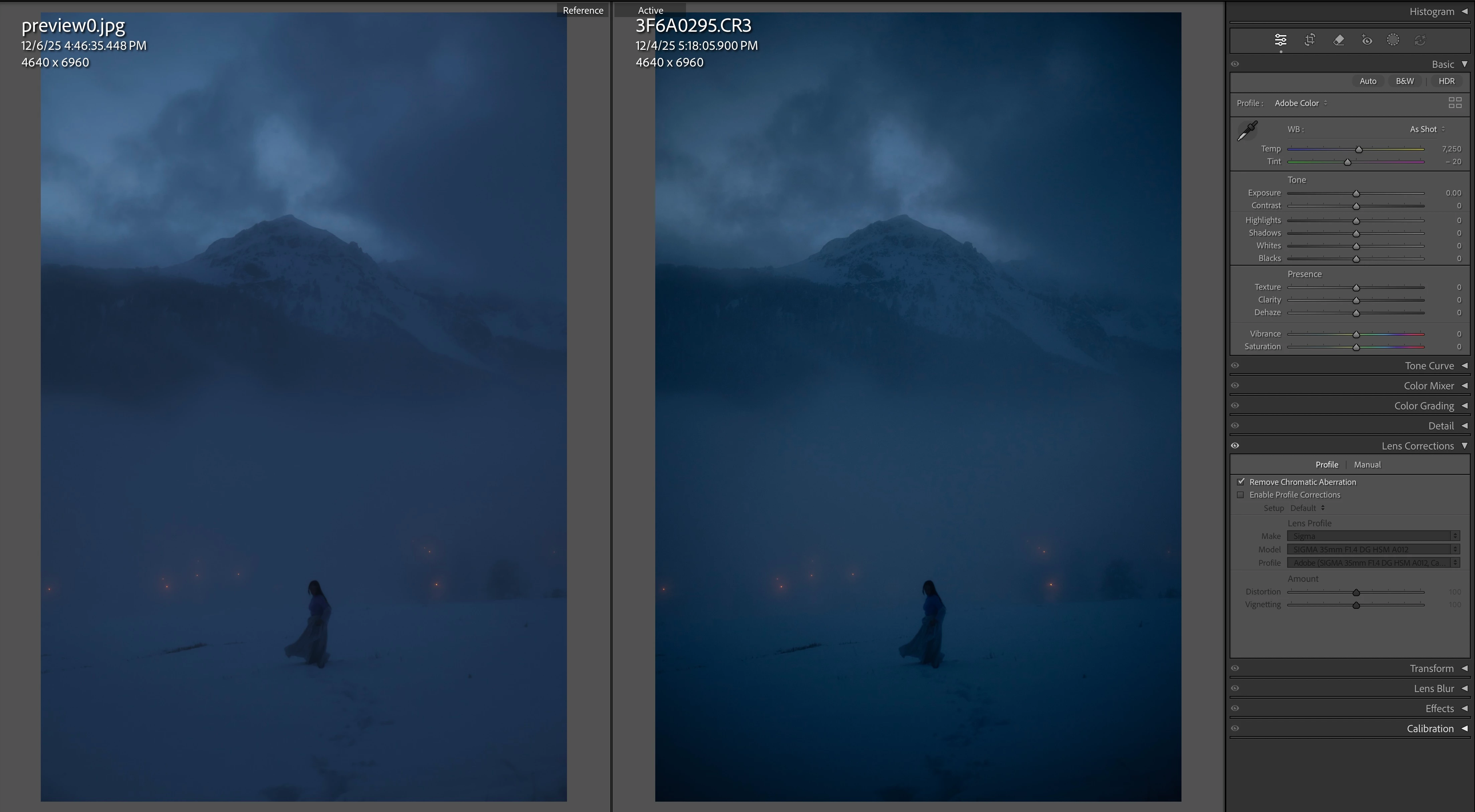The height and width of the screenshot is (812, 1475).
Task: Toggle Basic panel visibility eye
Action: tap(1235, 64)
